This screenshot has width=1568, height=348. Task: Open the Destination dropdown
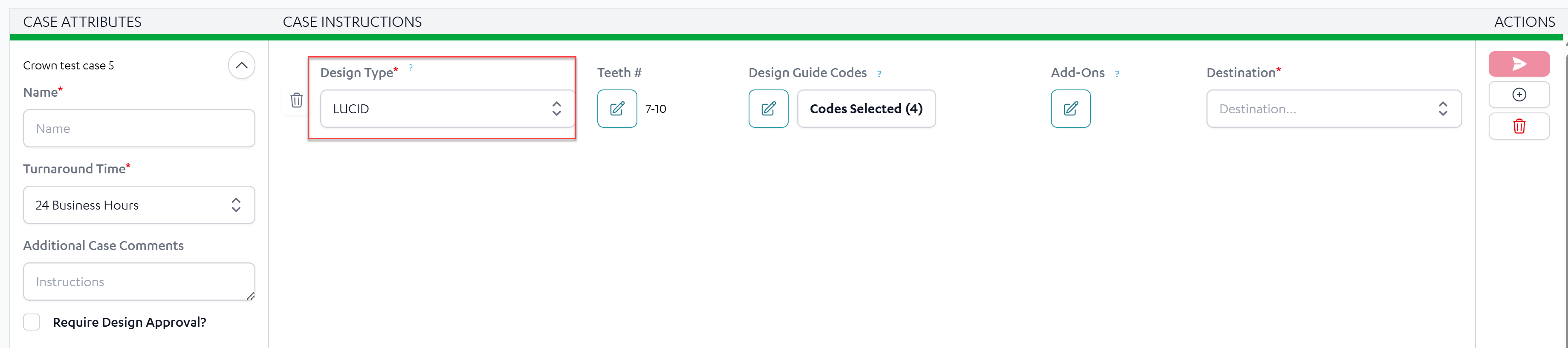click(1333, 109)
